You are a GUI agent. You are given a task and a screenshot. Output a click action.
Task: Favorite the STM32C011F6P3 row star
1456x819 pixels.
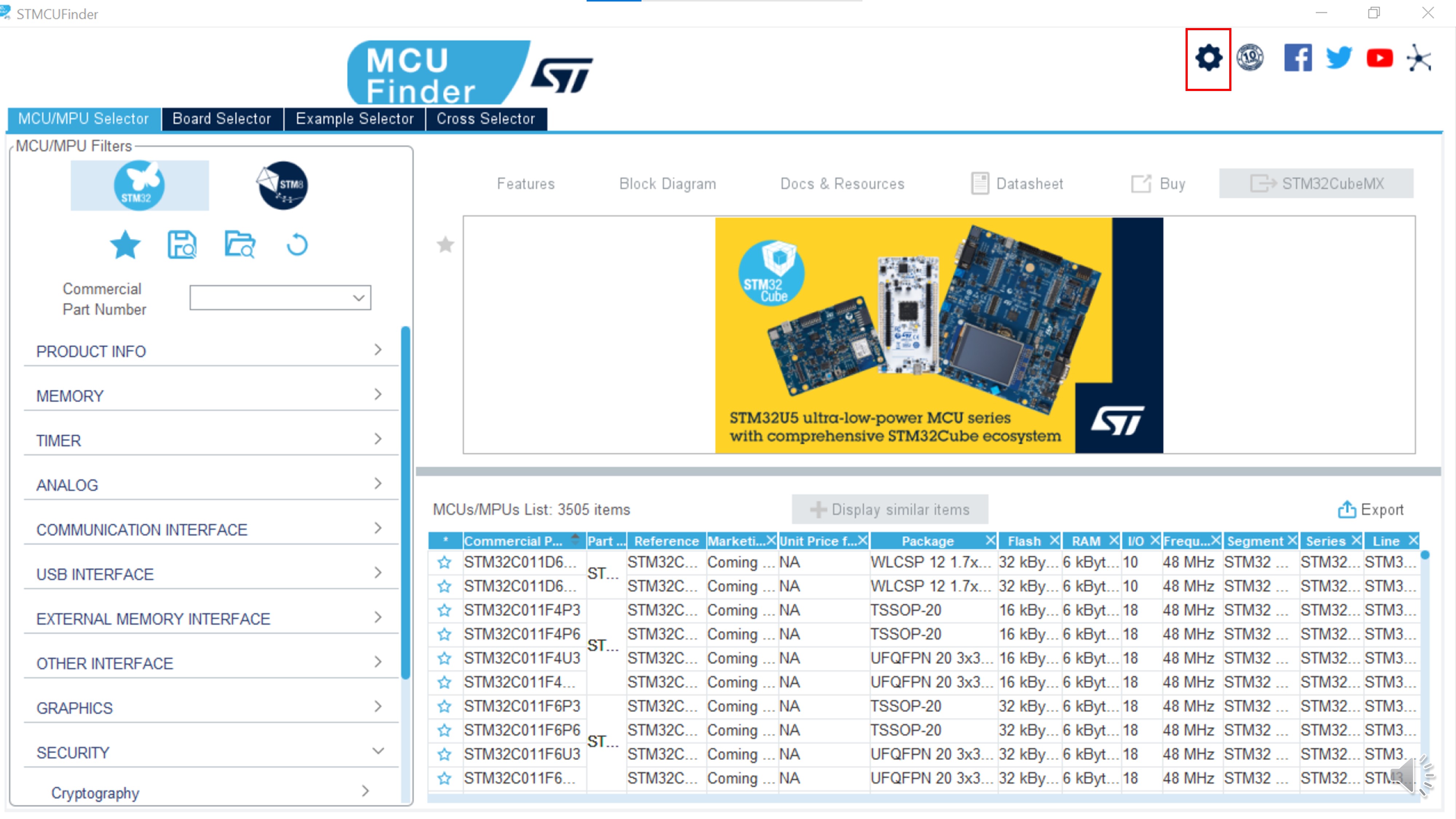[444, 706]
